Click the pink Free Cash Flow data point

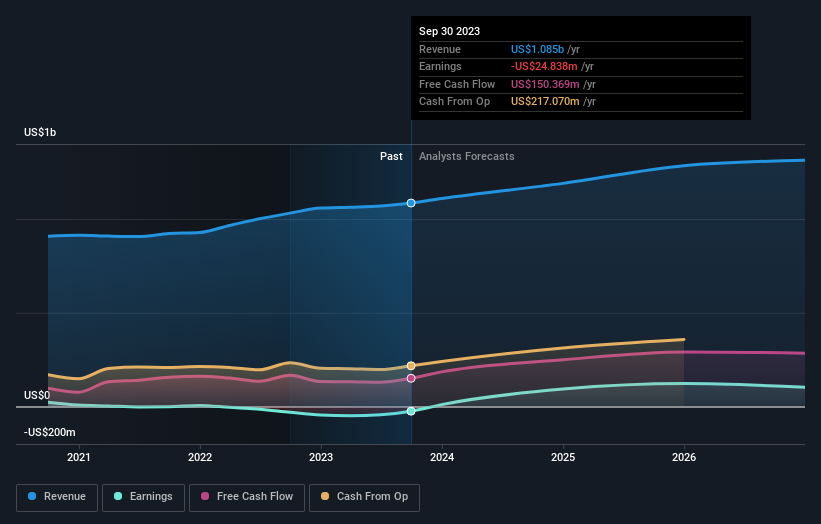tap(411, 378)
